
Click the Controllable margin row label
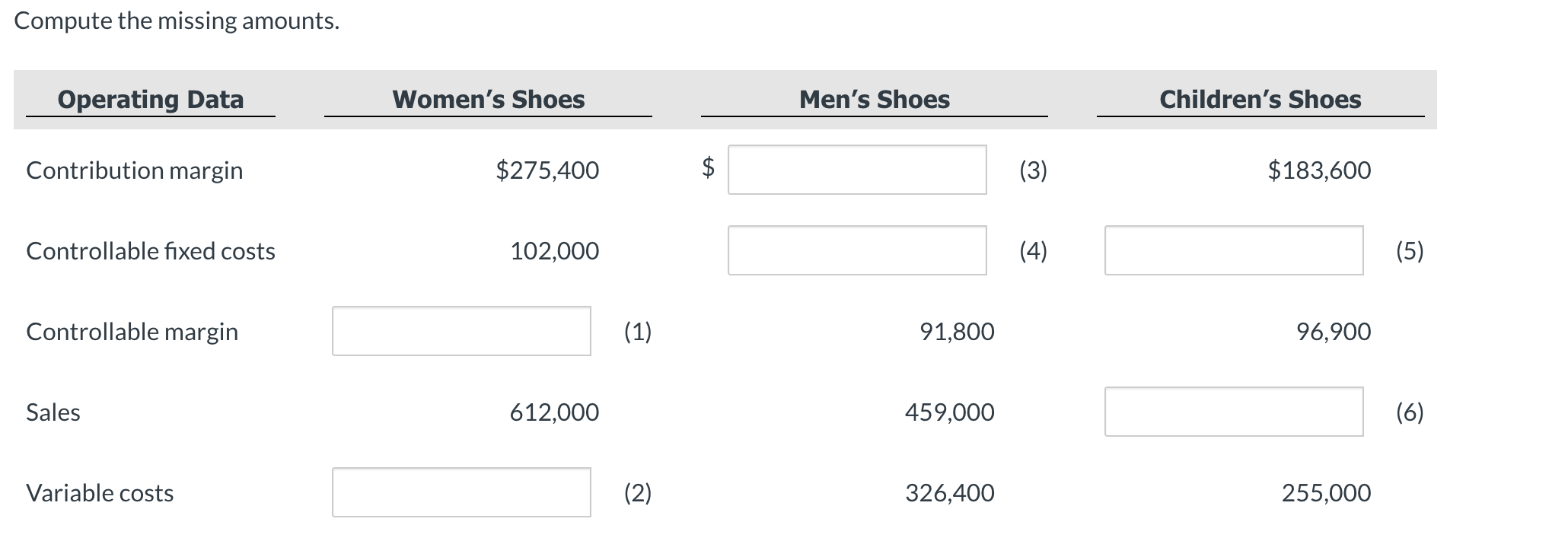coord(132,332)
